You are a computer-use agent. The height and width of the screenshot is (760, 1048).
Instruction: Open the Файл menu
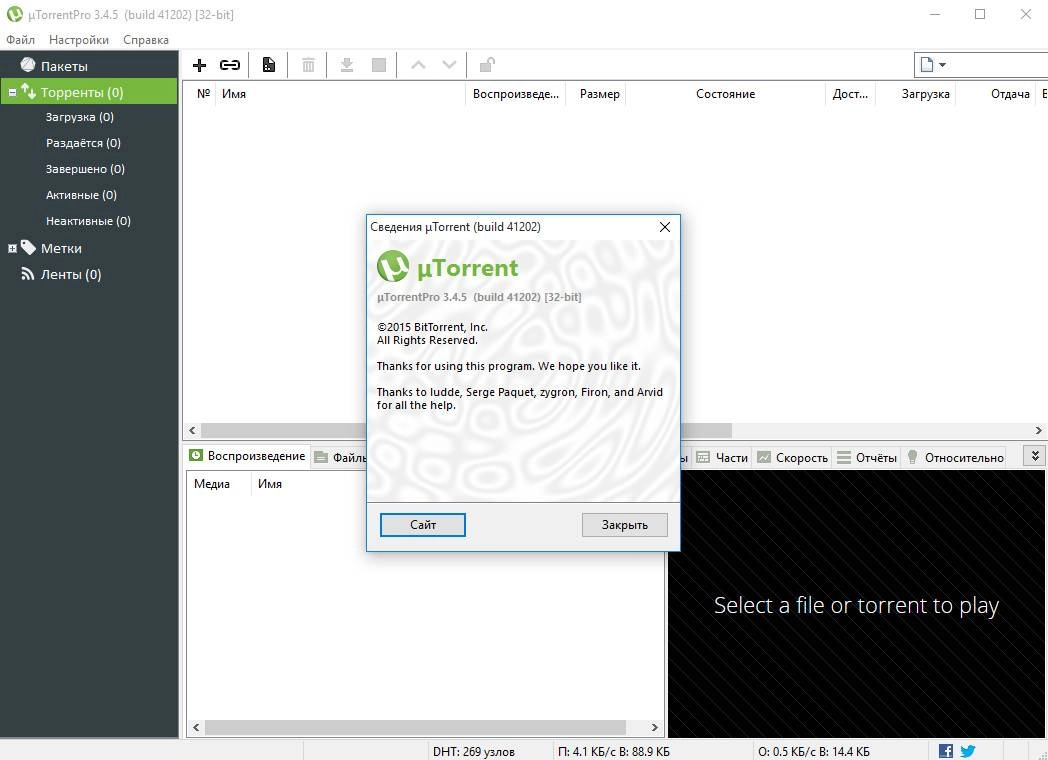point(20,40)
